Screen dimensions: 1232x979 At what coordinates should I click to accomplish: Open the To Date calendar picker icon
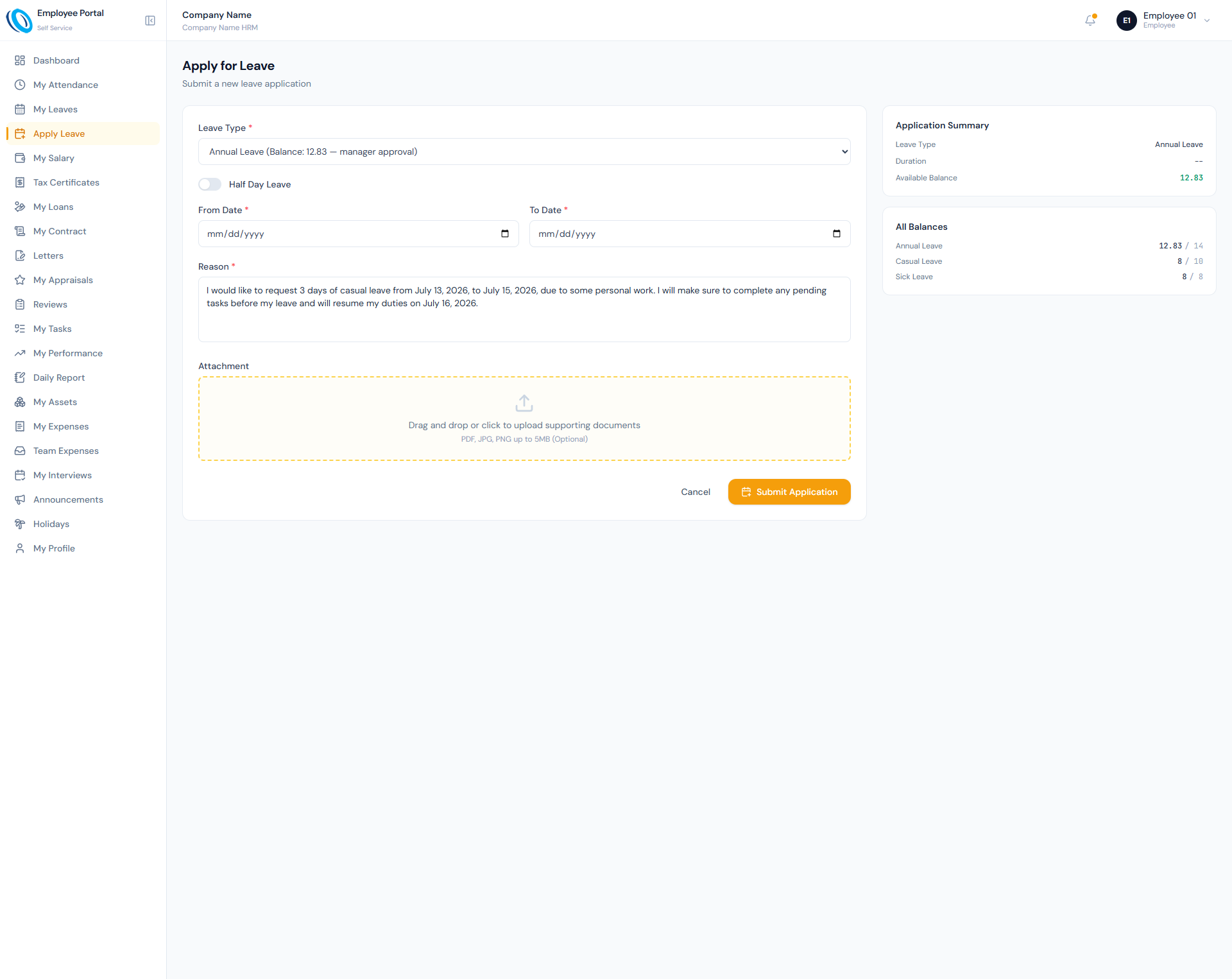[x=837, y=234]
